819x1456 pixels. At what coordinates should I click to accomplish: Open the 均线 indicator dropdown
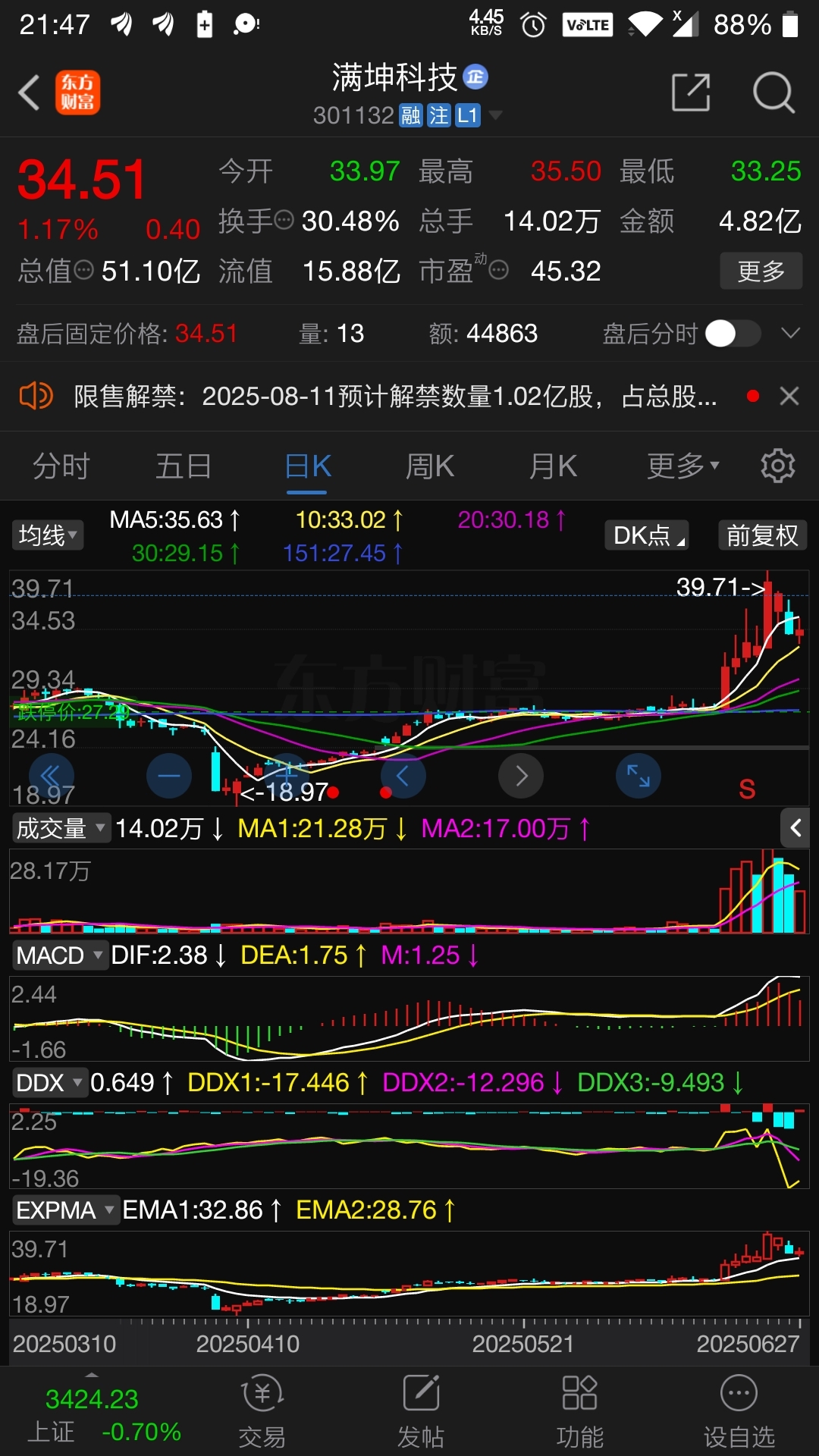pos(47,535)
